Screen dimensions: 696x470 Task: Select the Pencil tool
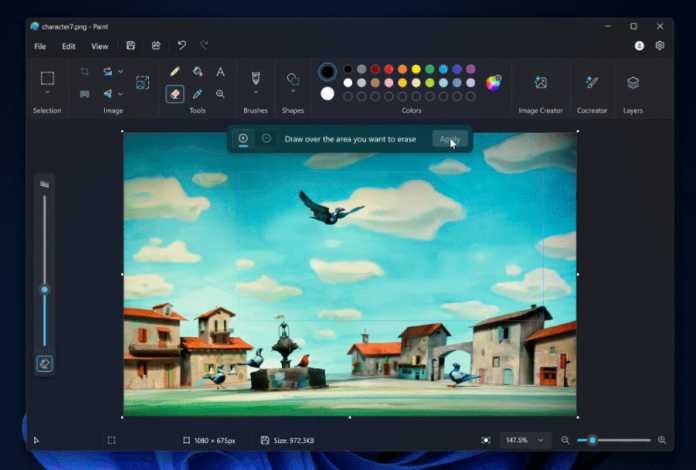(175, 72)
